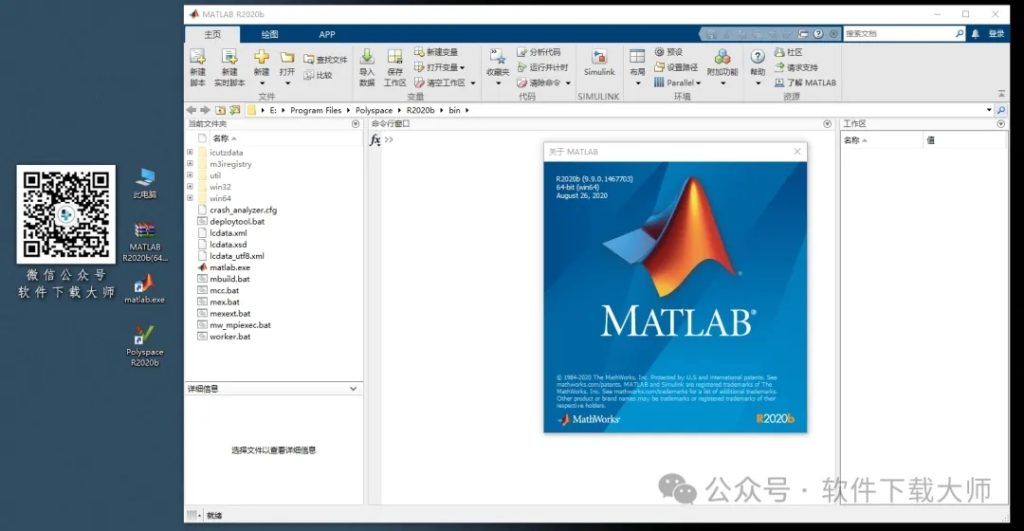Click the New Live Script (新建实时脚本) icon
Screen dimensions: 1024x531
coord(229,57)
